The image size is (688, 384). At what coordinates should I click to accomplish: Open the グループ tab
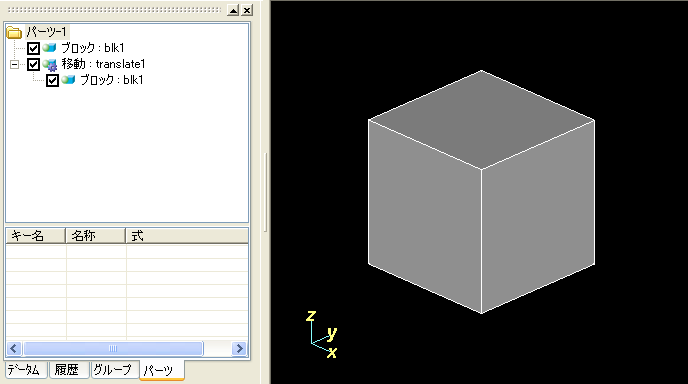(114, 370)
